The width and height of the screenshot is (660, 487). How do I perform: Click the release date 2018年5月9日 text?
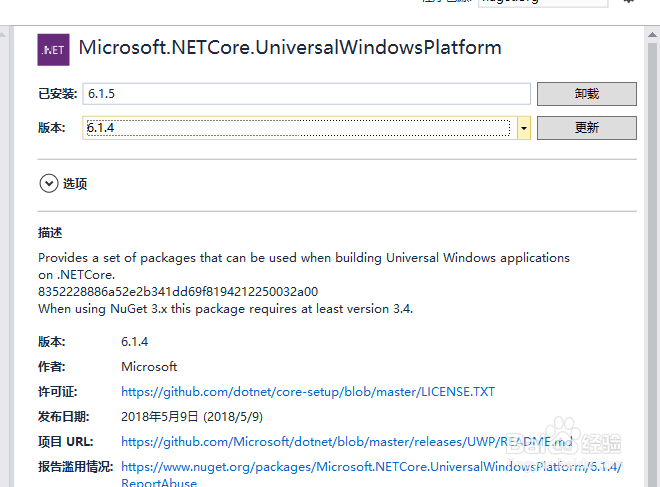(x=192, y=416)
